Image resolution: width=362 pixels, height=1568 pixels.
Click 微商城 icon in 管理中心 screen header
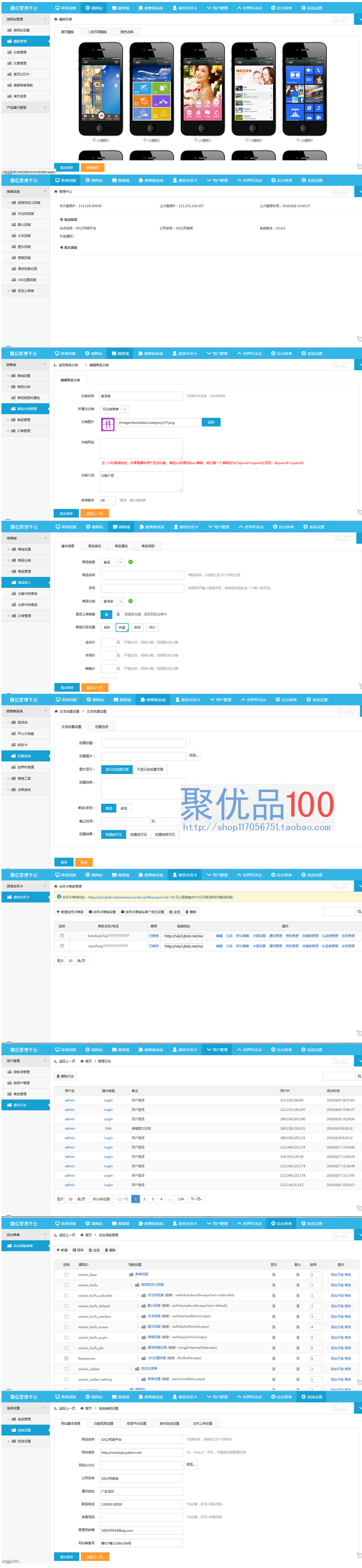pos(114,180)
